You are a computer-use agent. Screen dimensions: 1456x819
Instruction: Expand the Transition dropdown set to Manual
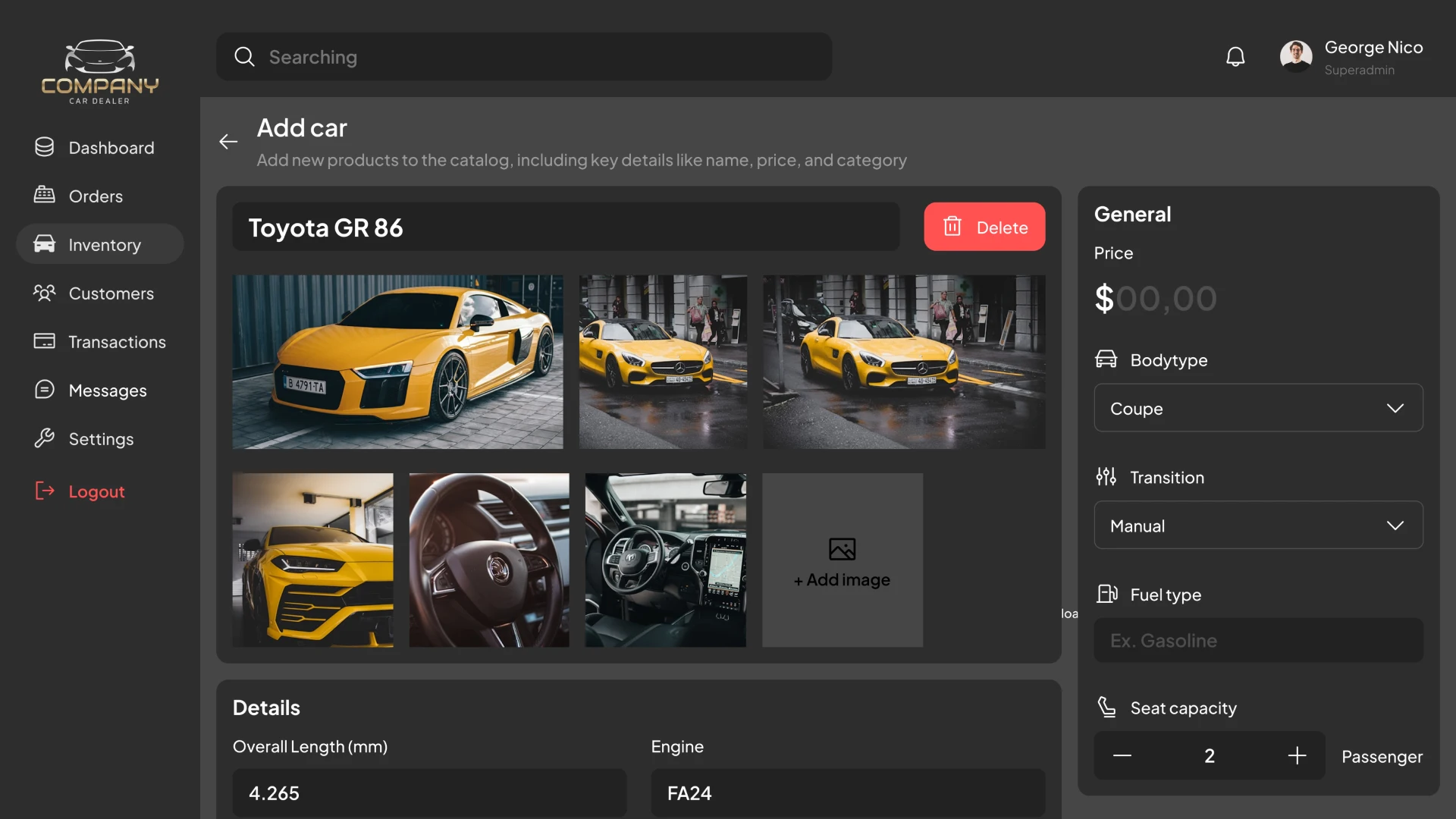click(x=1258, y=525)
